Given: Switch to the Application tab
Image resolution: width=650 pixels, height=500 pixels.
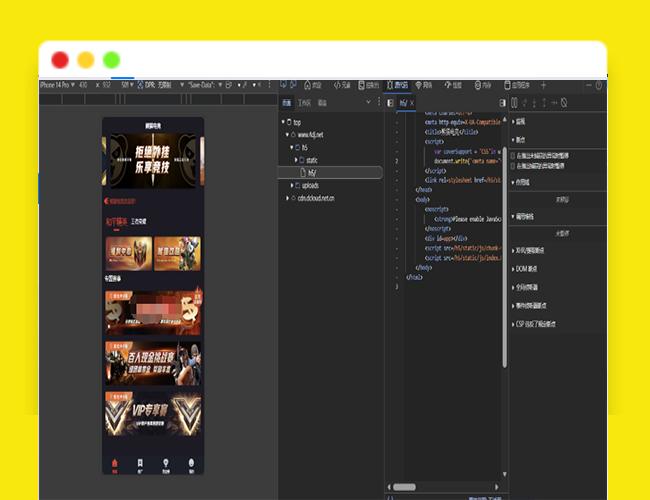Looking at the screenshot, I should point(517,85).
